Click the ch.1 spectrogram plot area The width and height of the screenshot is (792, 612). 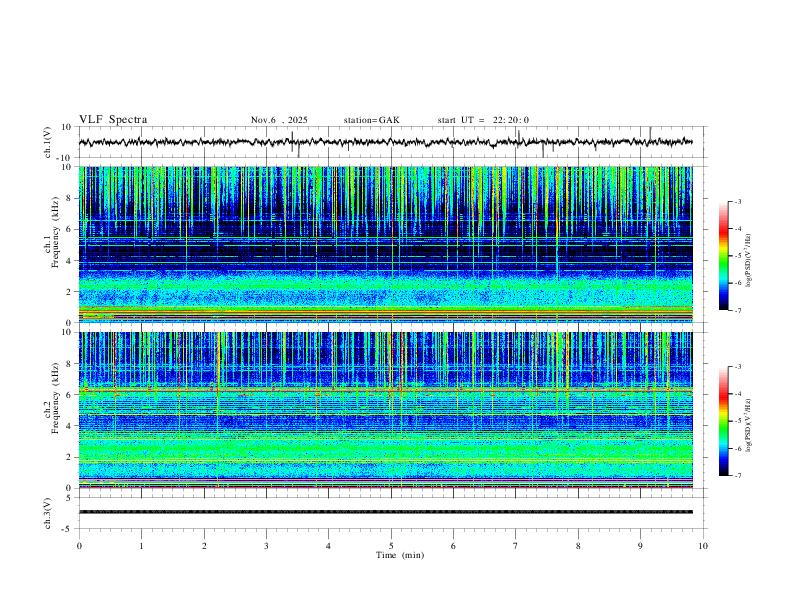(386, 244)
